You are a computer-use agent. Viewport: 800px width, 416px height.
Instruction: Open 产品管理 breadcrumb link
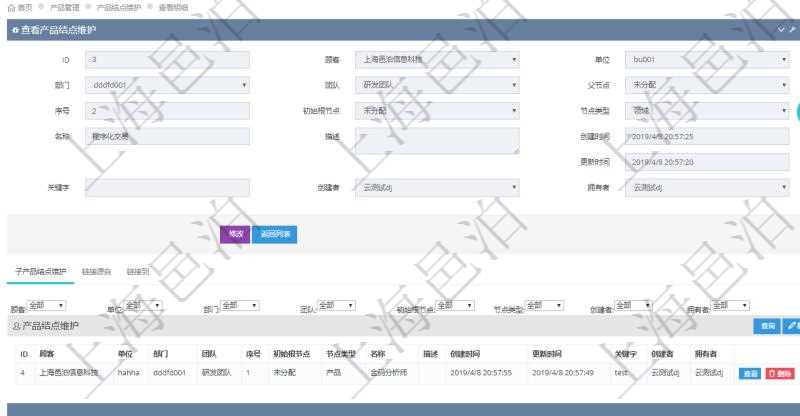pyautogui.click(x=65, y=8)
